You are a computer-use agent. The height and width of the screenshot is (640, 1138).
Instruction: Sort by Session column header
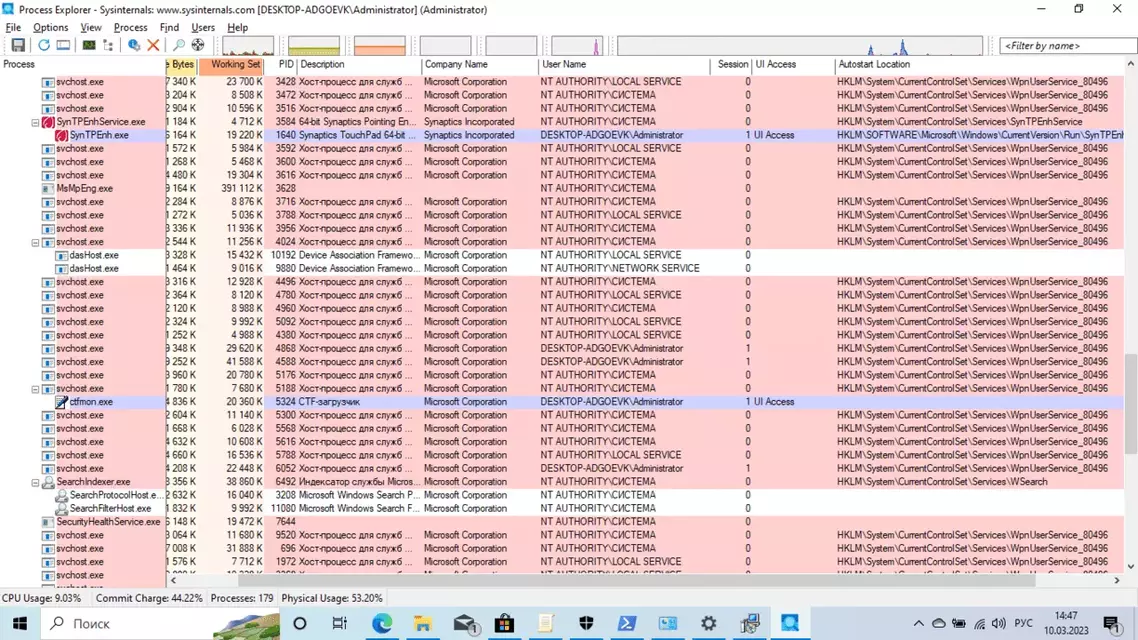(732, 65)
